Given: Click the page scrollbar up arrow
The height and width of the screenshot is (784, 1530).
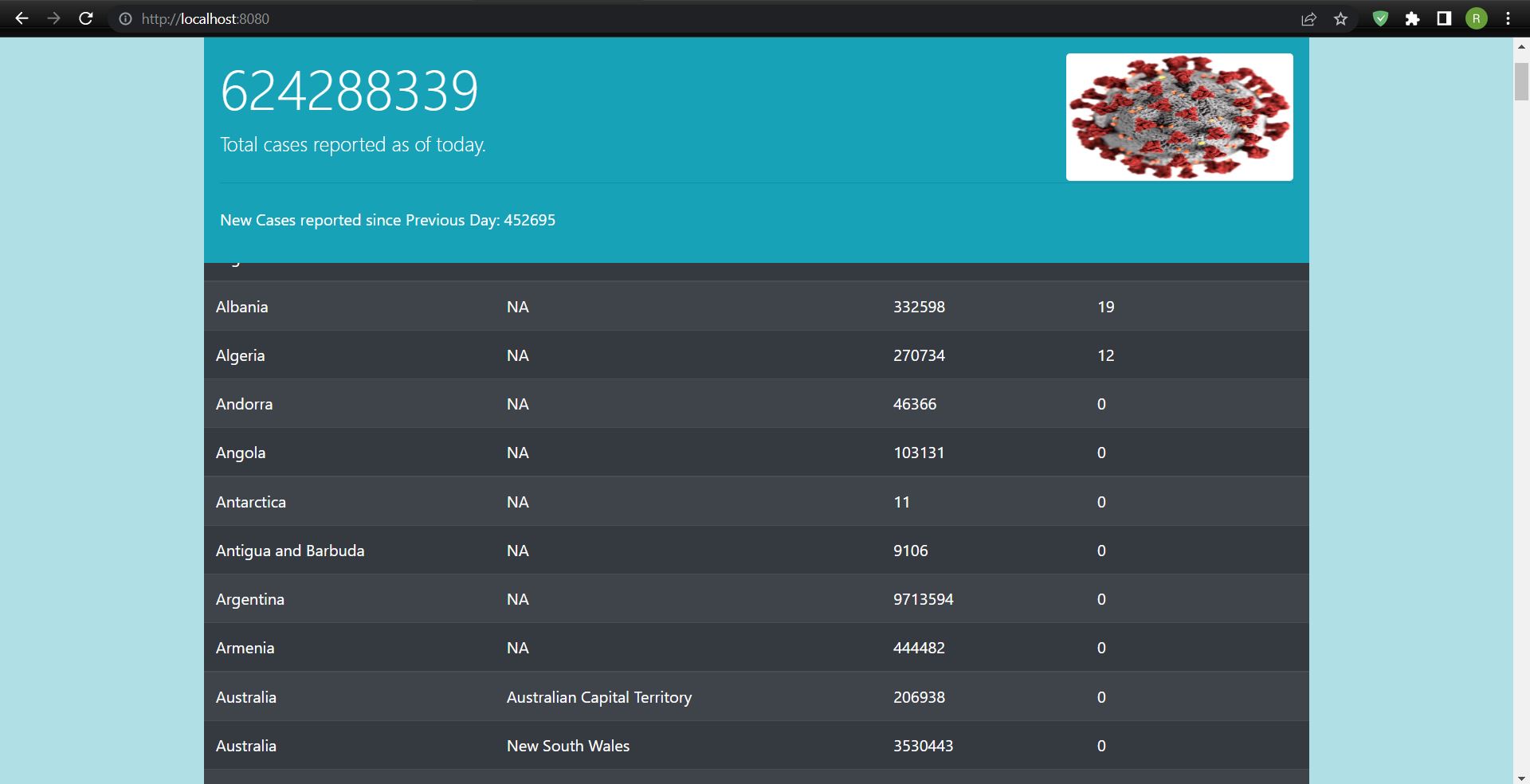Looking at the screenshot, I should coord(1521,47).
